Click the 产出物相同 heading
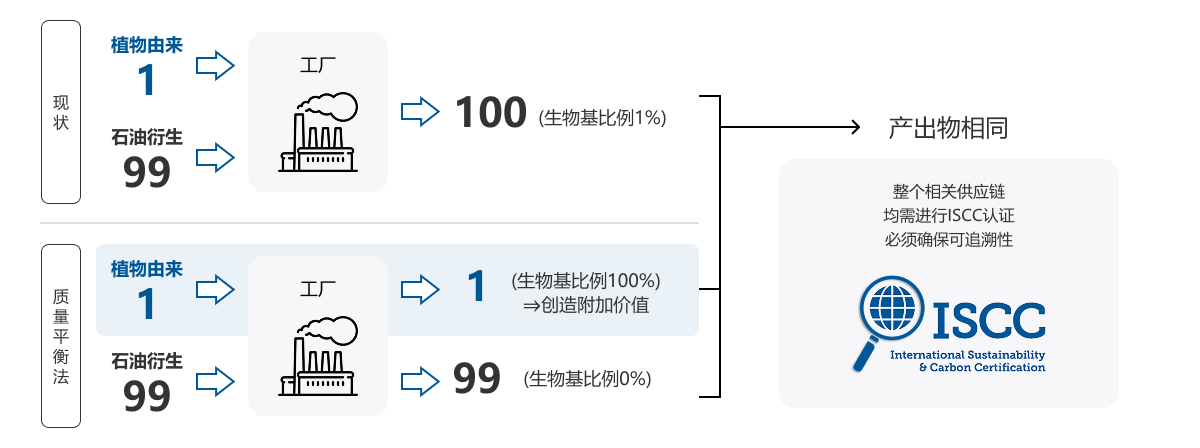This screenshot has height=448, width=1200. pyautogui.click(x=948, y=128)
